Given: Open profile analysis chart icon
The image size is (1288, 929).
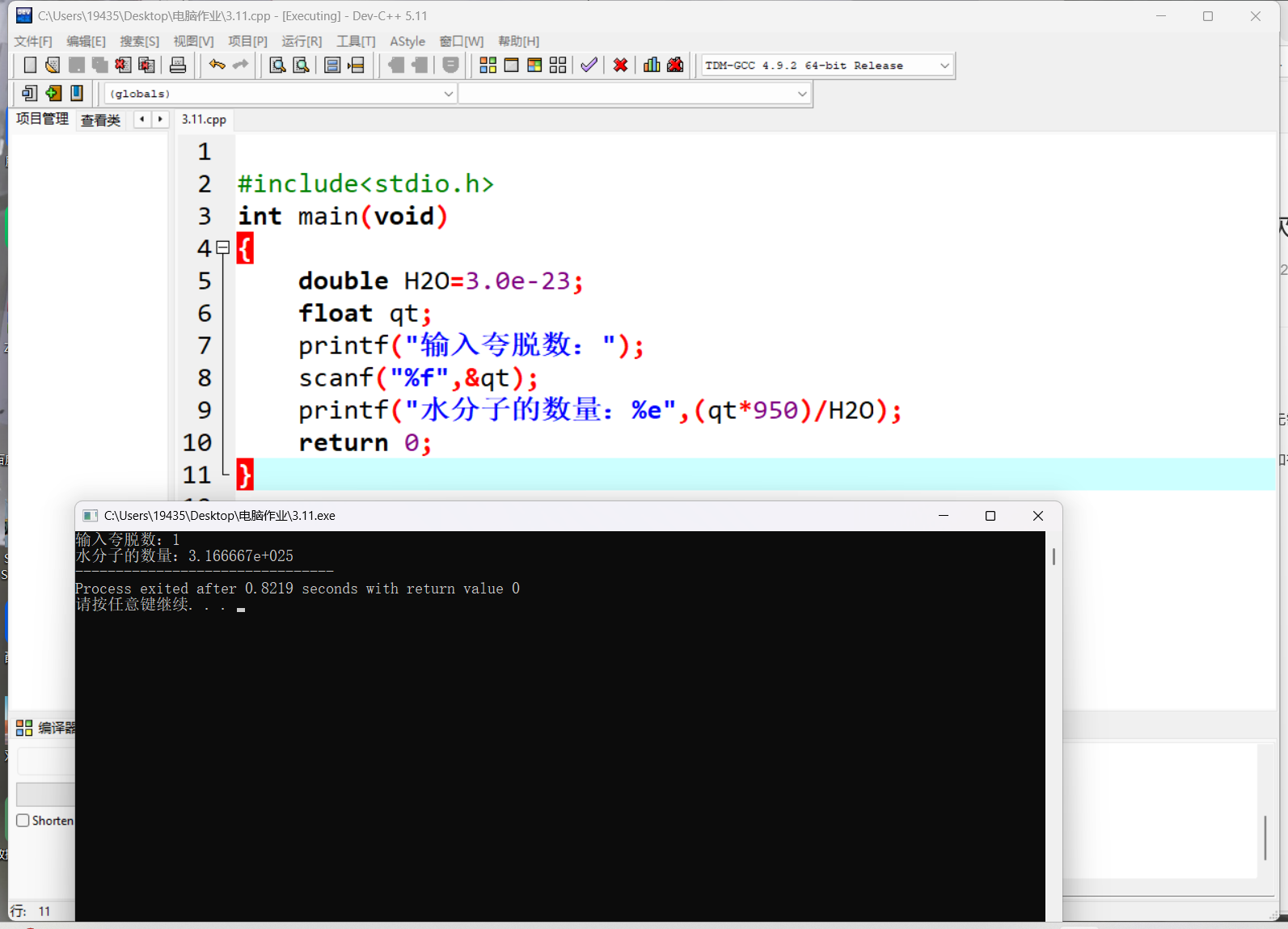Looking at the screenshot, I should [x=652, y=65].
